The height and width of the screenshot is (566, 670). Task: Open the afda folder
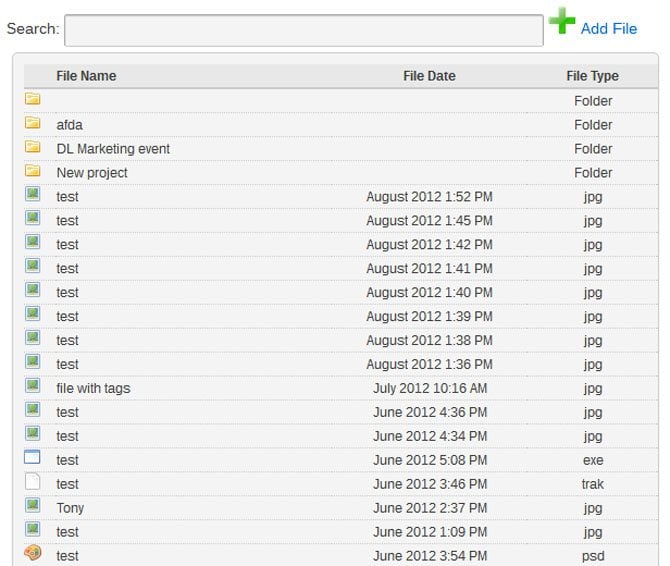(70, 125)
